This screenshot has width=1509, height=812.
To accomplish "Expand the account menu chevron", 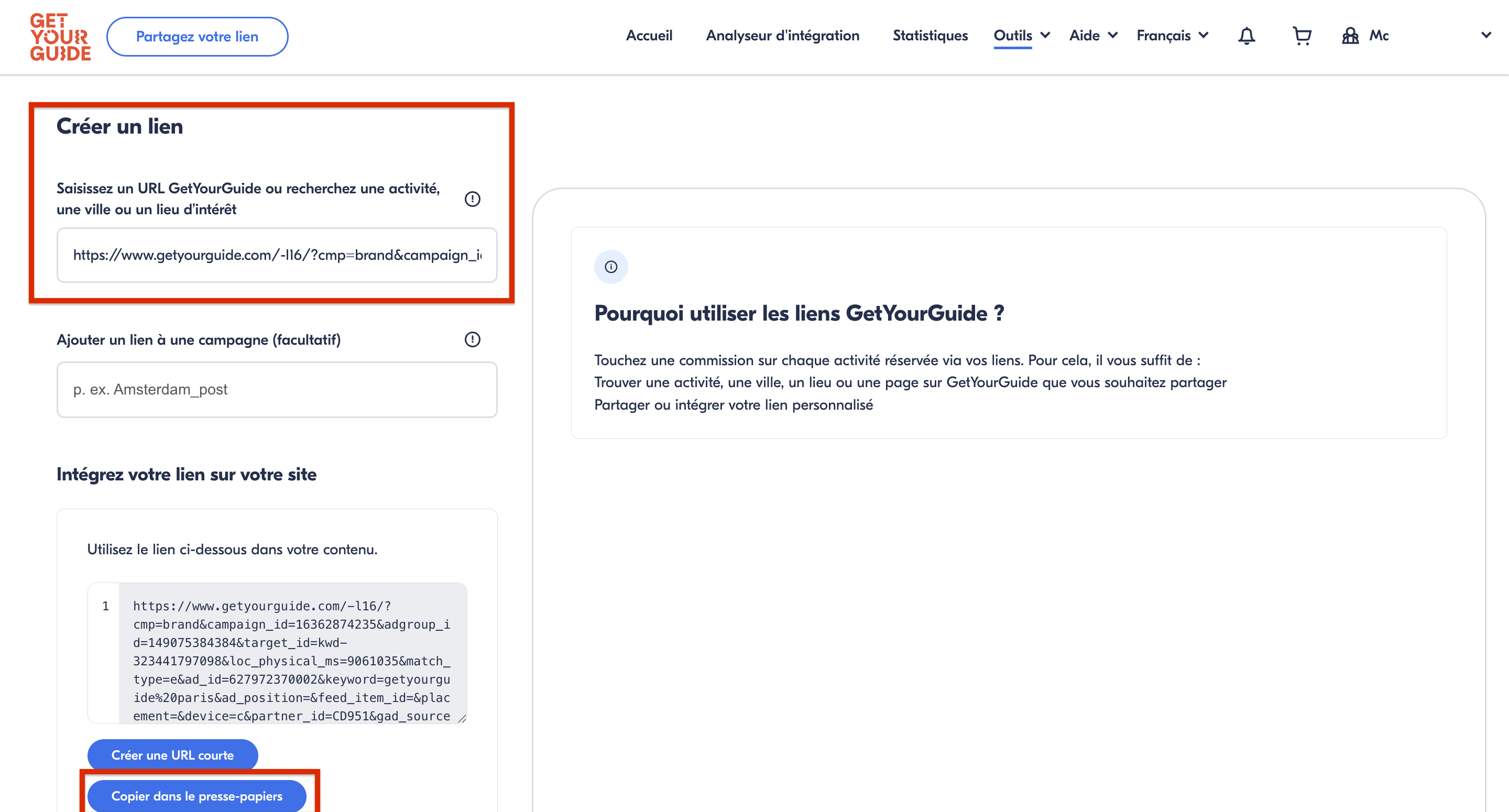I will (1486, 35).
